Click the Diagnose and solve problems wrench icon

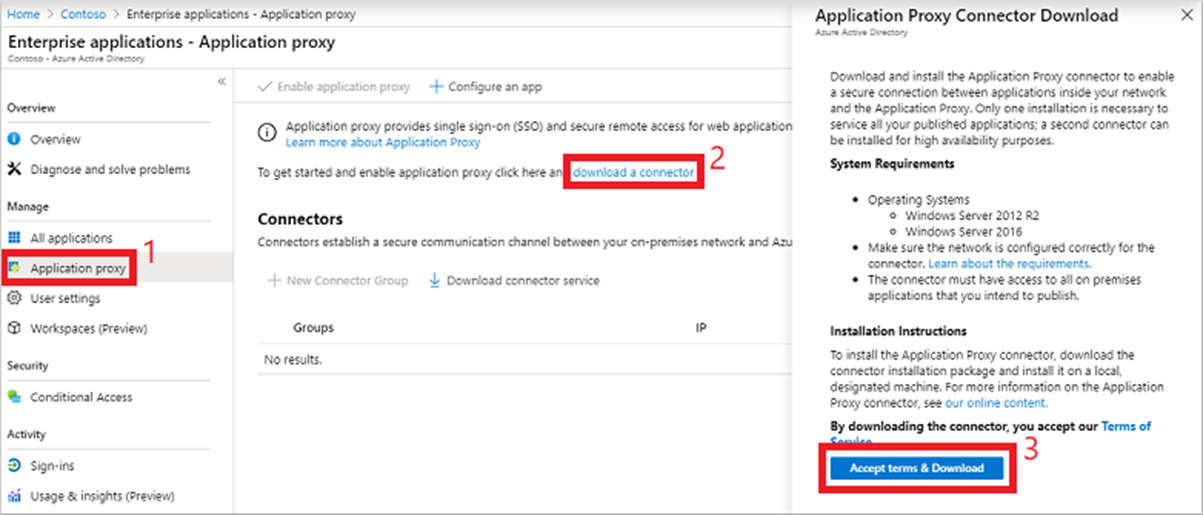(14, 169)
